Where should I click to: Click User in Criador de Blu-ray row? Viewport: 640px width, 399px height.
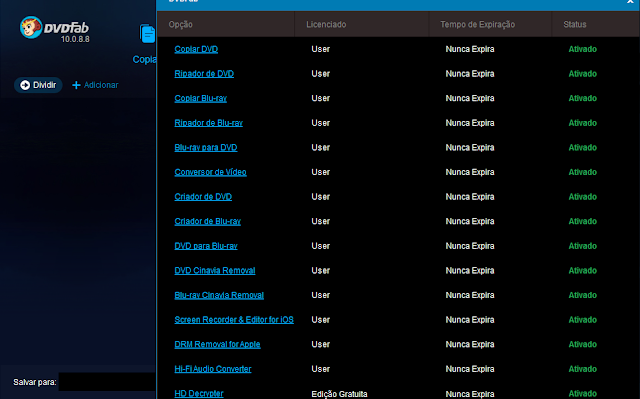(320, 221)
